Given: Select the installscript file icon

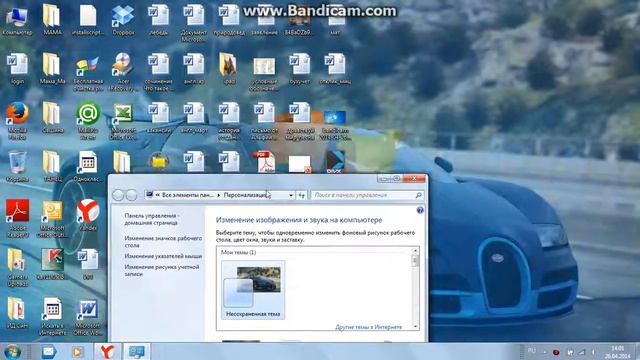Looking at the screenshot, I should tap(88, 20).
